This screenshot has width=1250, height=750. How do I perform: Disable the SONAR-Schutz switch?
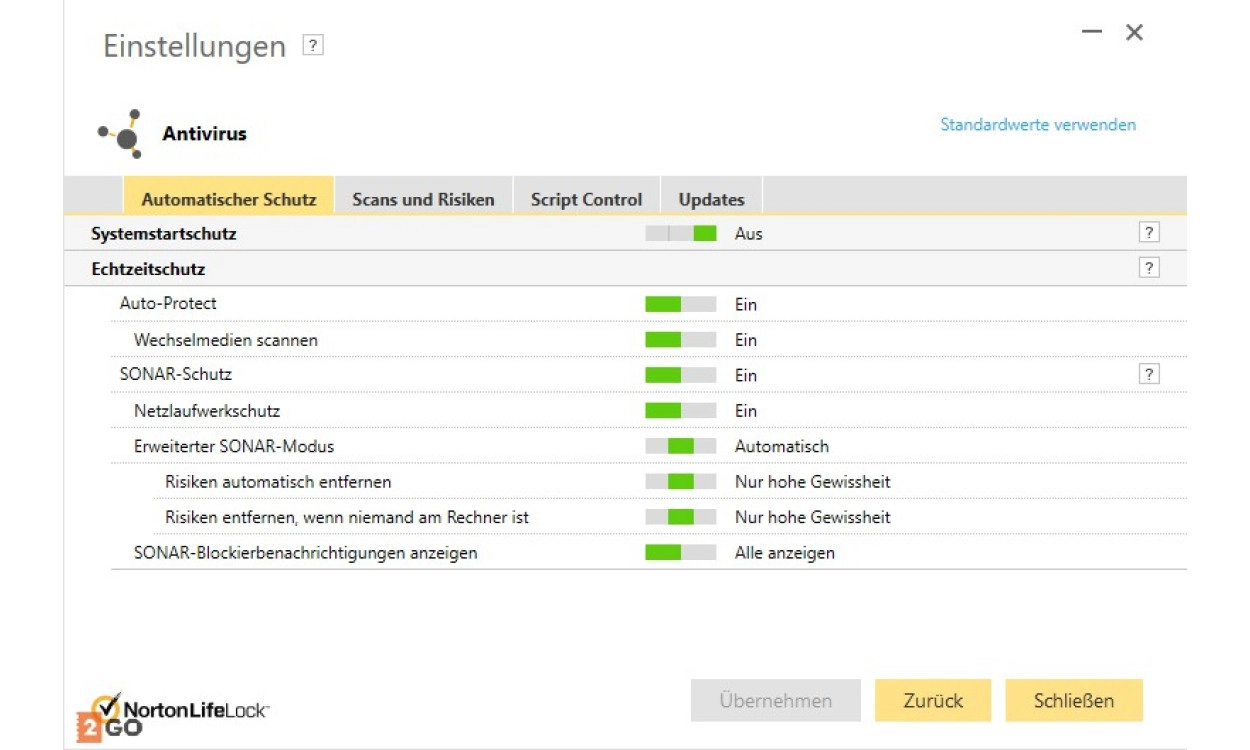coord(680,375)
